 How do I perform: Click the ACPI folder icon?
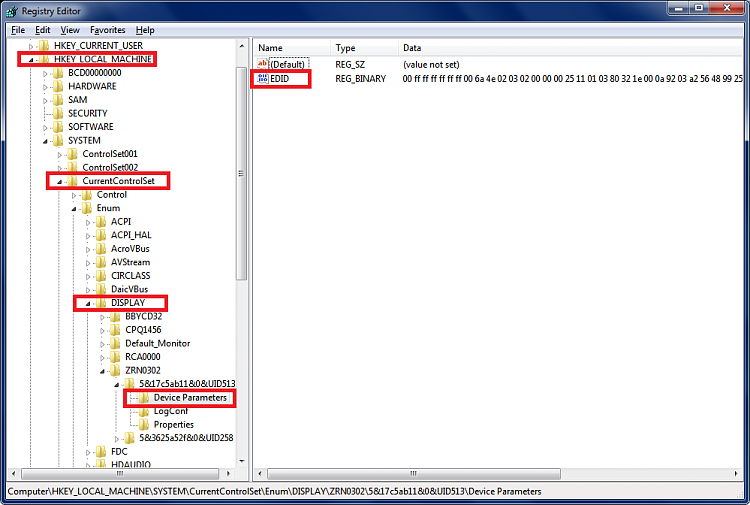click(x=101, y=221)
